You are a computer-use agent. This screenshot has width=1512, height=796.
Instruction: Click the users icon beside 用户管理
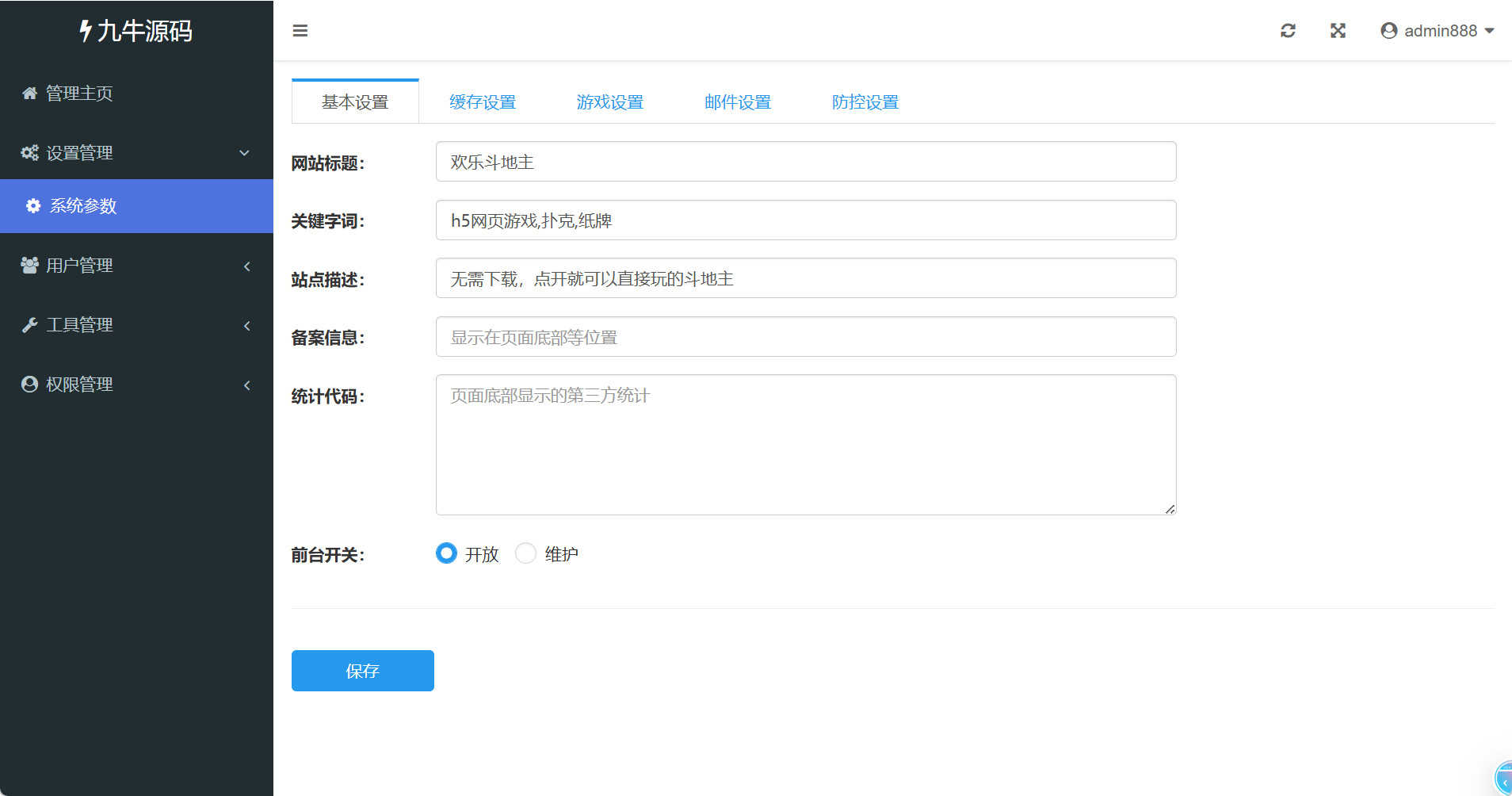[29, 265]
